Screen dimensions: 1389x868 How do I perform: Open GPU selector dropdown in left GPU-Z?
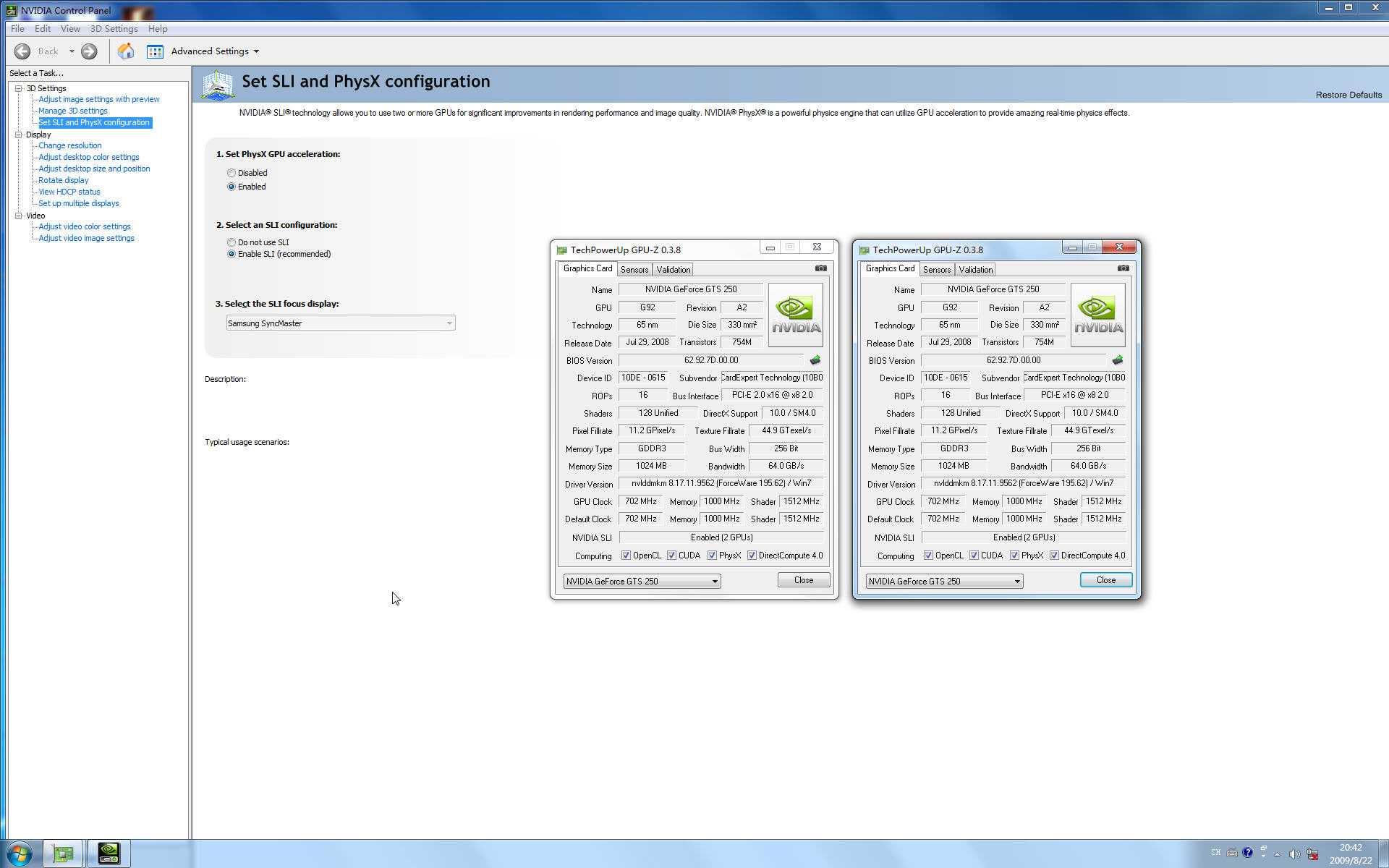pyautogui.click(x=642, y=581)
